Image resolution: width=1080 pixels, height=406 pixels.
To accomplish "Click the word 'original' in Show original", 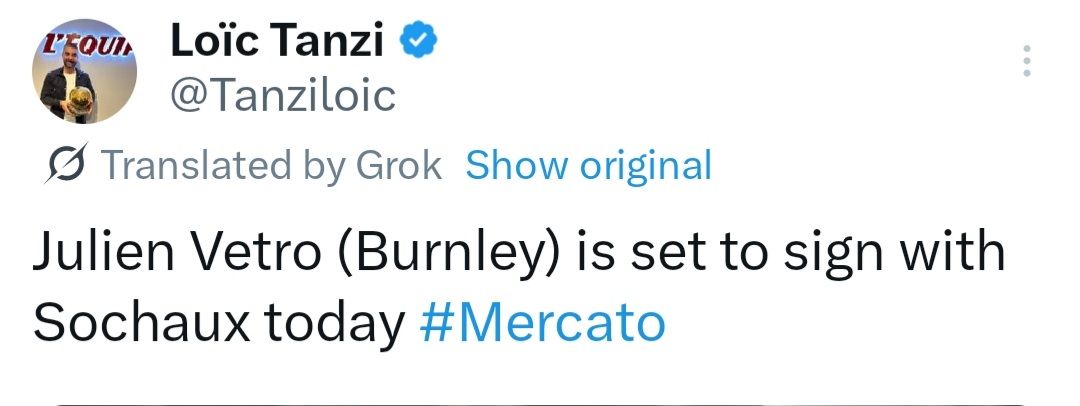I will pyautogui.click(x=646, y=165).
